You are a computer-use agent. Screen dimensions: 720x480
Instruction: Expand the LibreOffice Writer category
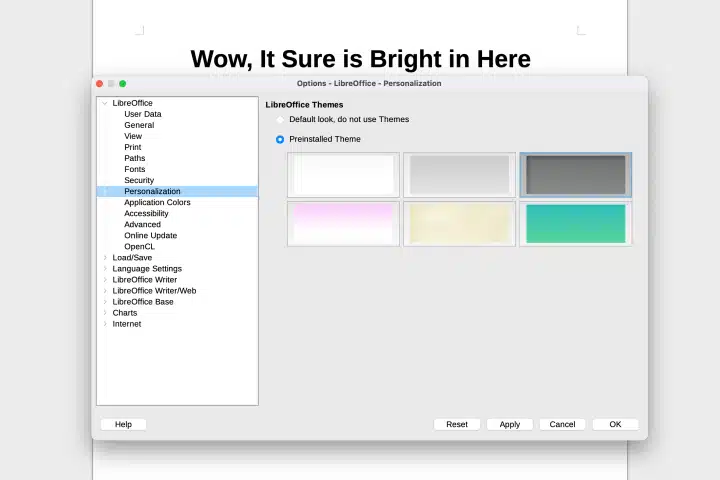click(105, 280)
